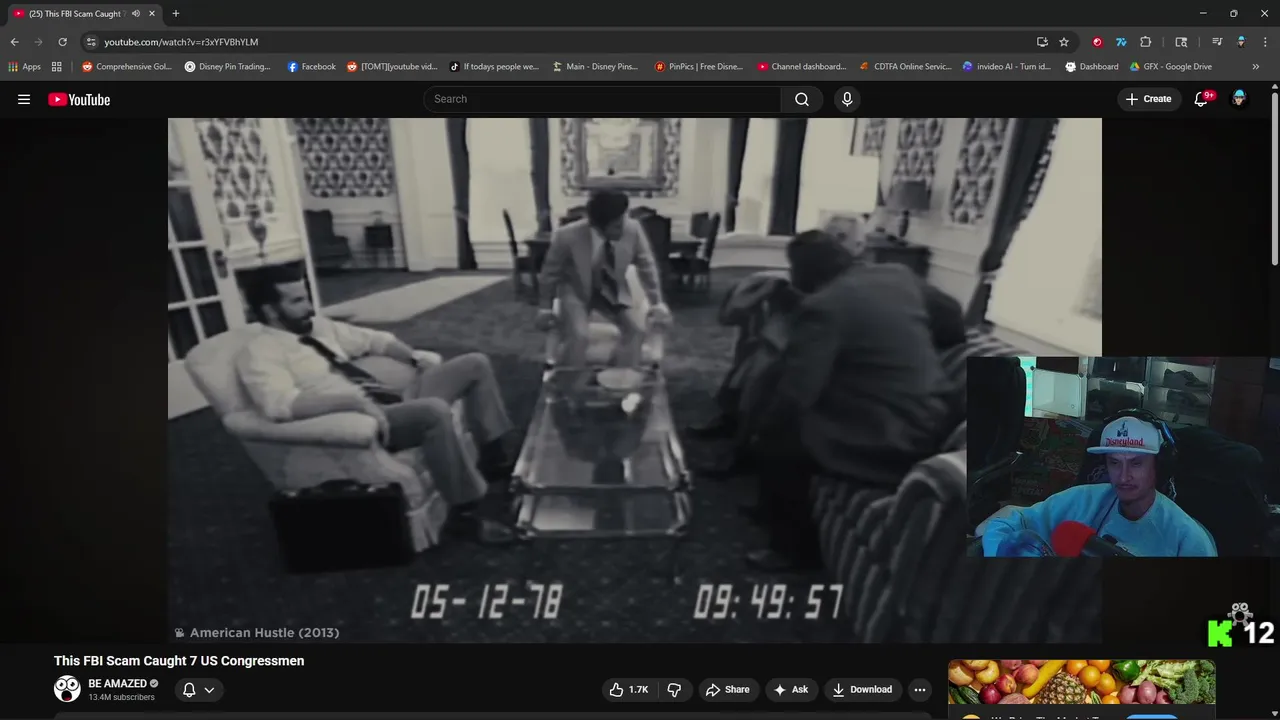Open media controls icon

[1217, 42]
